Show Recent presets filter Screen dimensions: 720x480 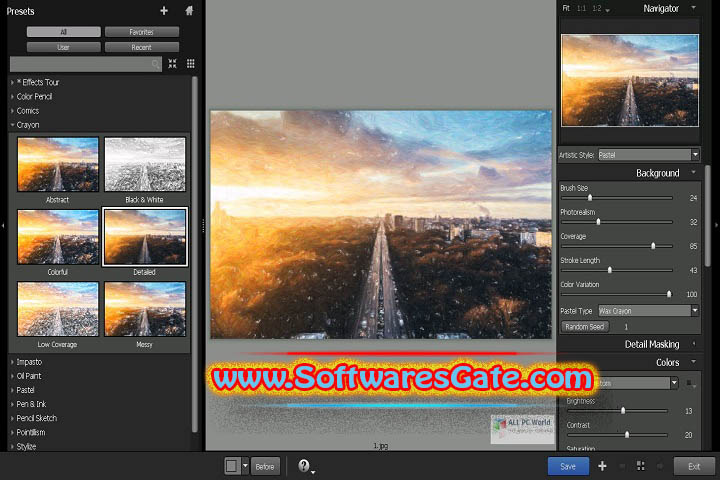point(141,47)
